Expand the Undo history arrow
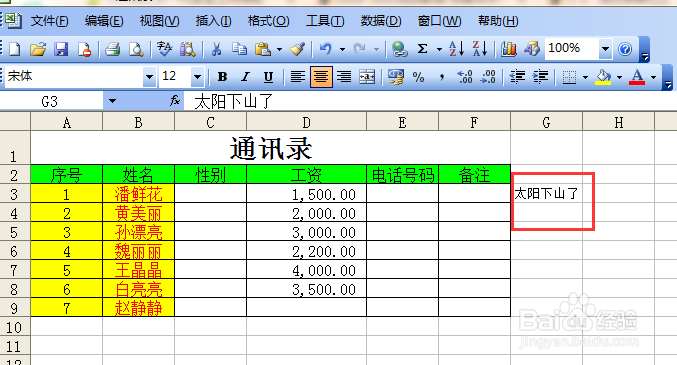 [342, 49]
